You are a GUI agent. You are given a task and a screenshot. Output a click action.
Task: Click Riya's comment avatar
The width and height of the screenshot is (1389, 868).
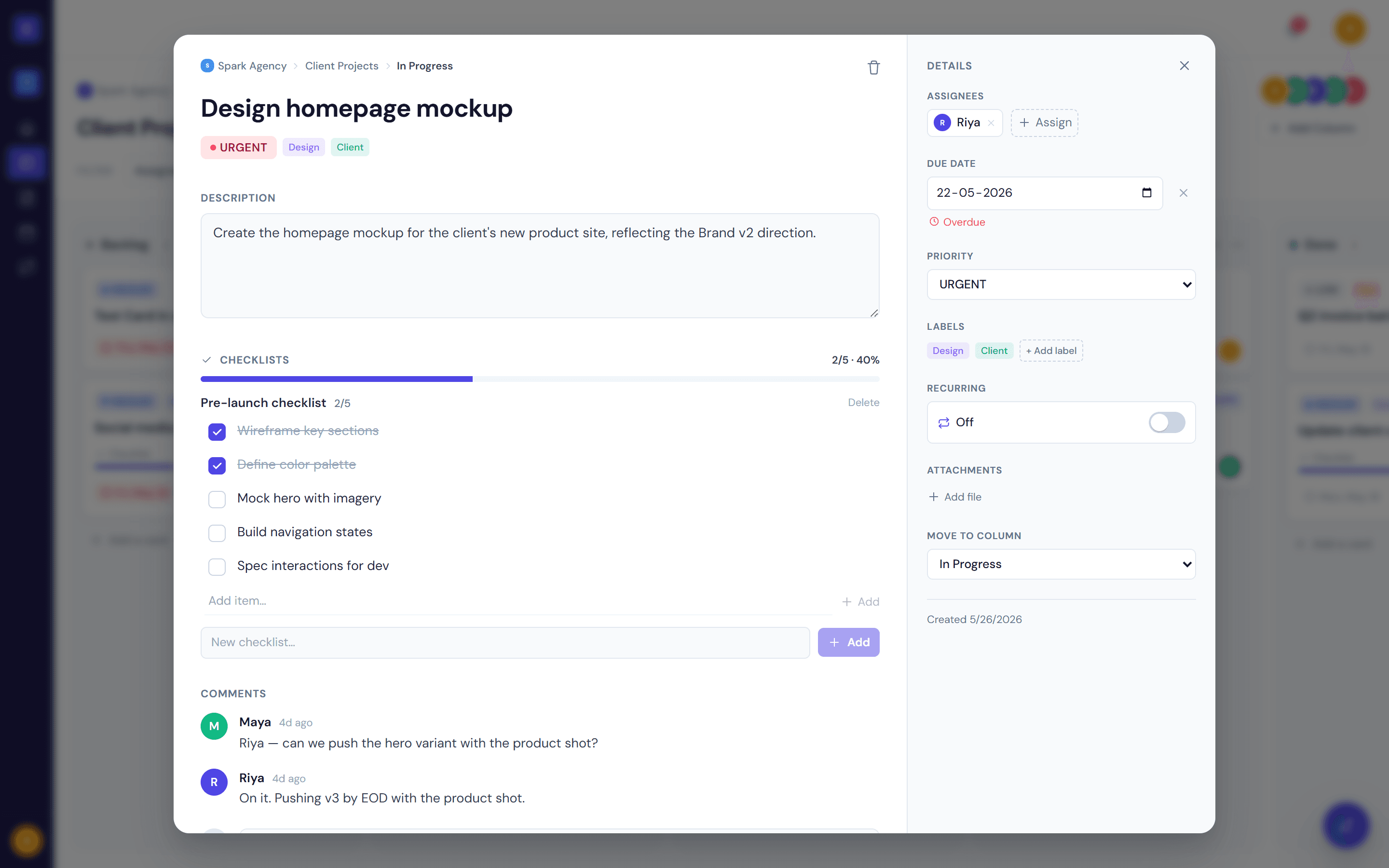click(x=214, y=781)
